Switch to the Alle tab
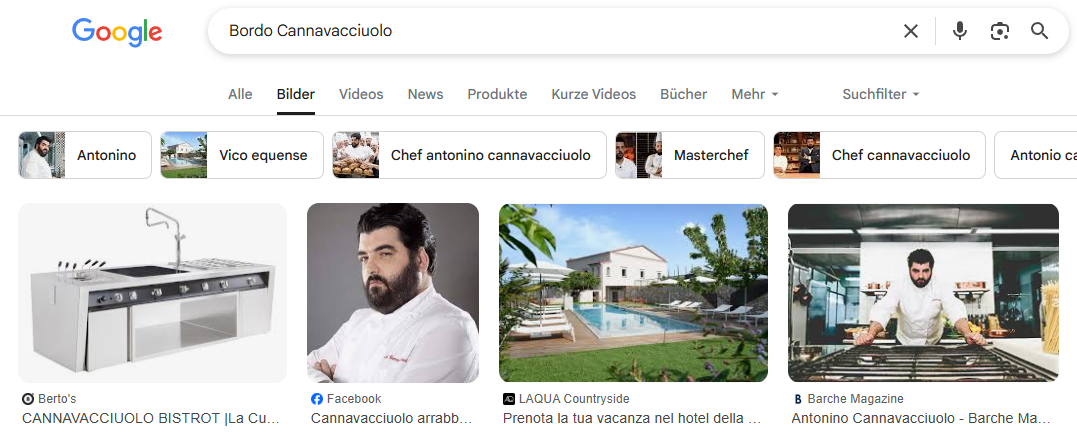This screenshot has width=1077, height=436. [x=240, y=94]
